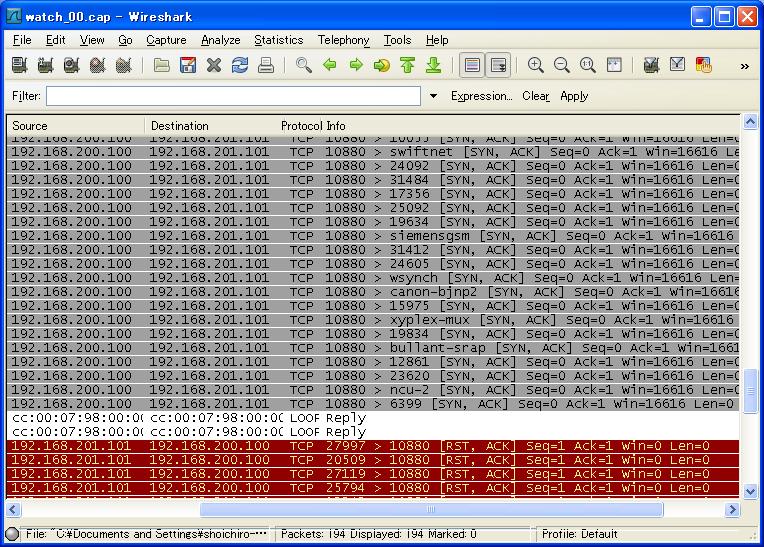Select the packet row to wsynch

(373, 278)
